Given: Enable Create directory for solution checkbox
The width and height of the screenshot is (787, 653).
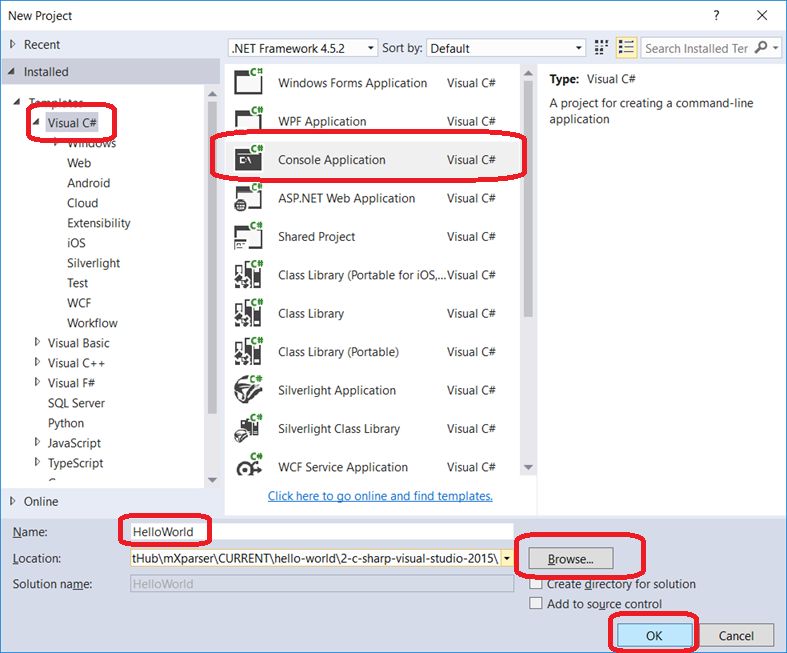Looking at the screenshot, I should tap(536, 584).
